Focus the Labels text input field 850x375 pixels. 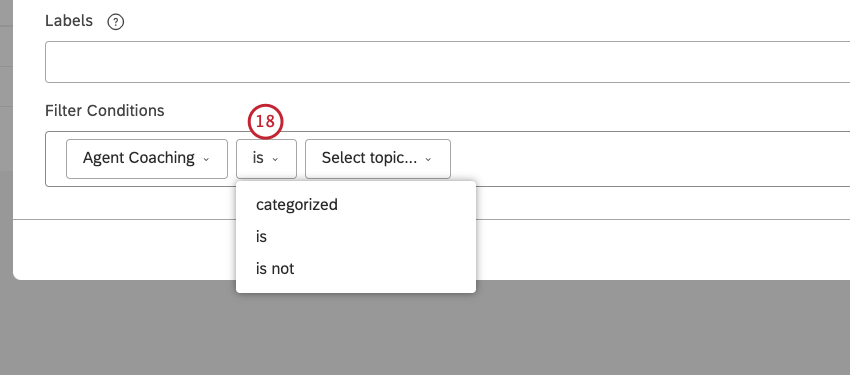pos(447,62)
